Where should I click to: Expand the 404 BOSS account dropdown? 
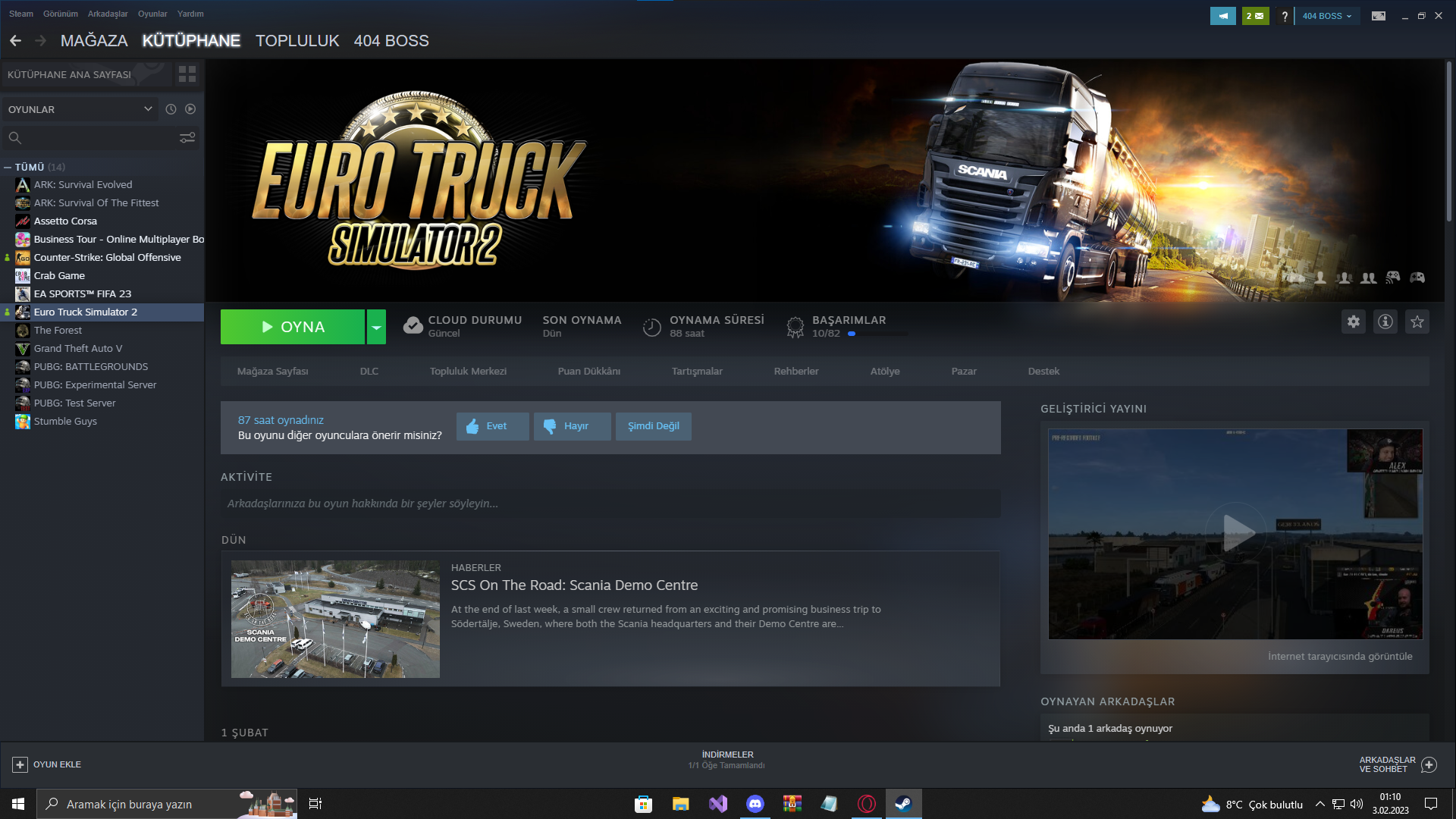click(x=1324, y=14)
